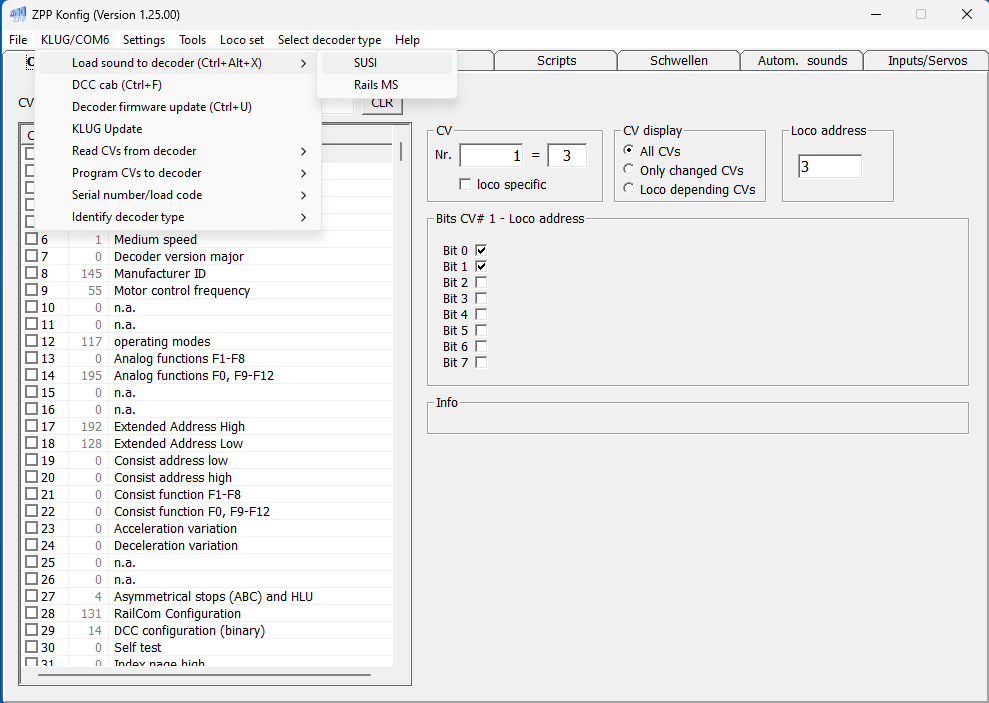Click the Loco address input field
Image resolution: width=989 pixels, height=703 pixels.
(829, 167)
